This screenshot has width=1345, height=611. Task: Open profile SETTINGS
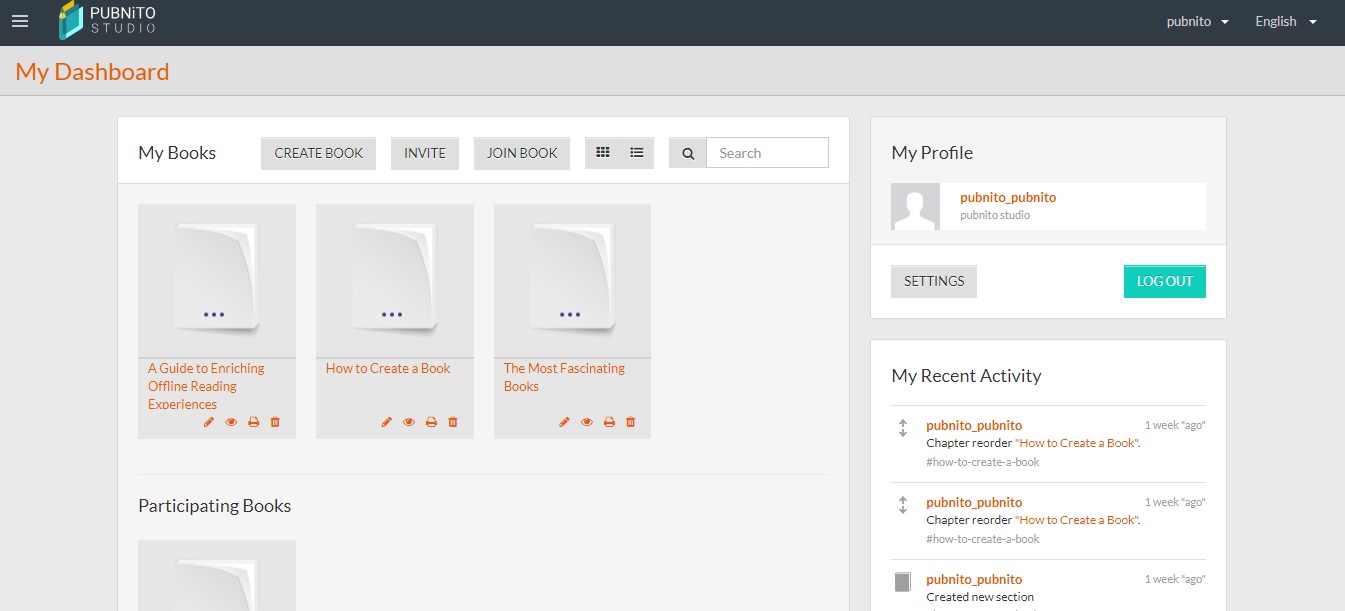coord(933,281)
